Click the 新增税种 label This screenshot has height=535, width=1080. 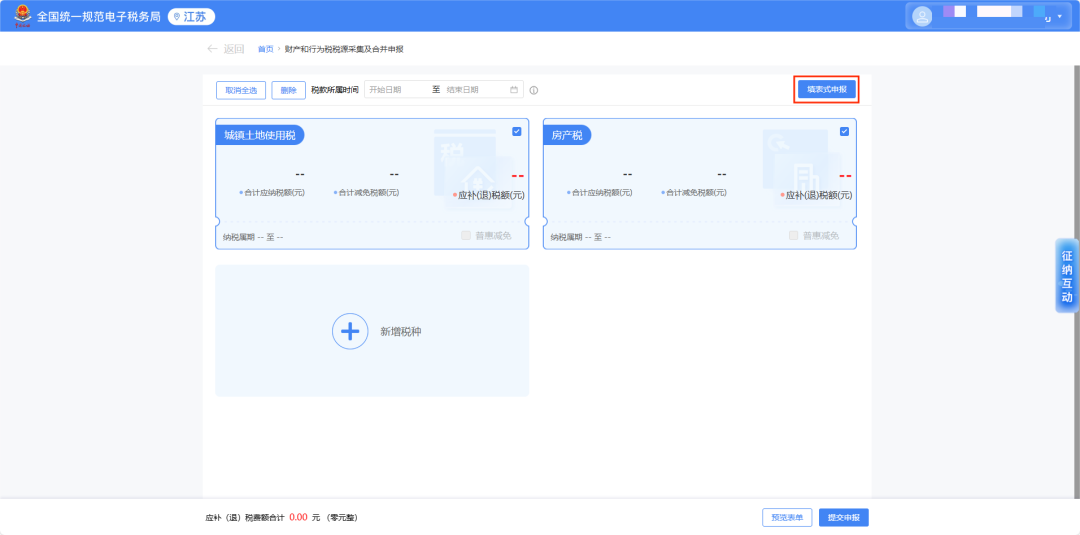(401, 331)
